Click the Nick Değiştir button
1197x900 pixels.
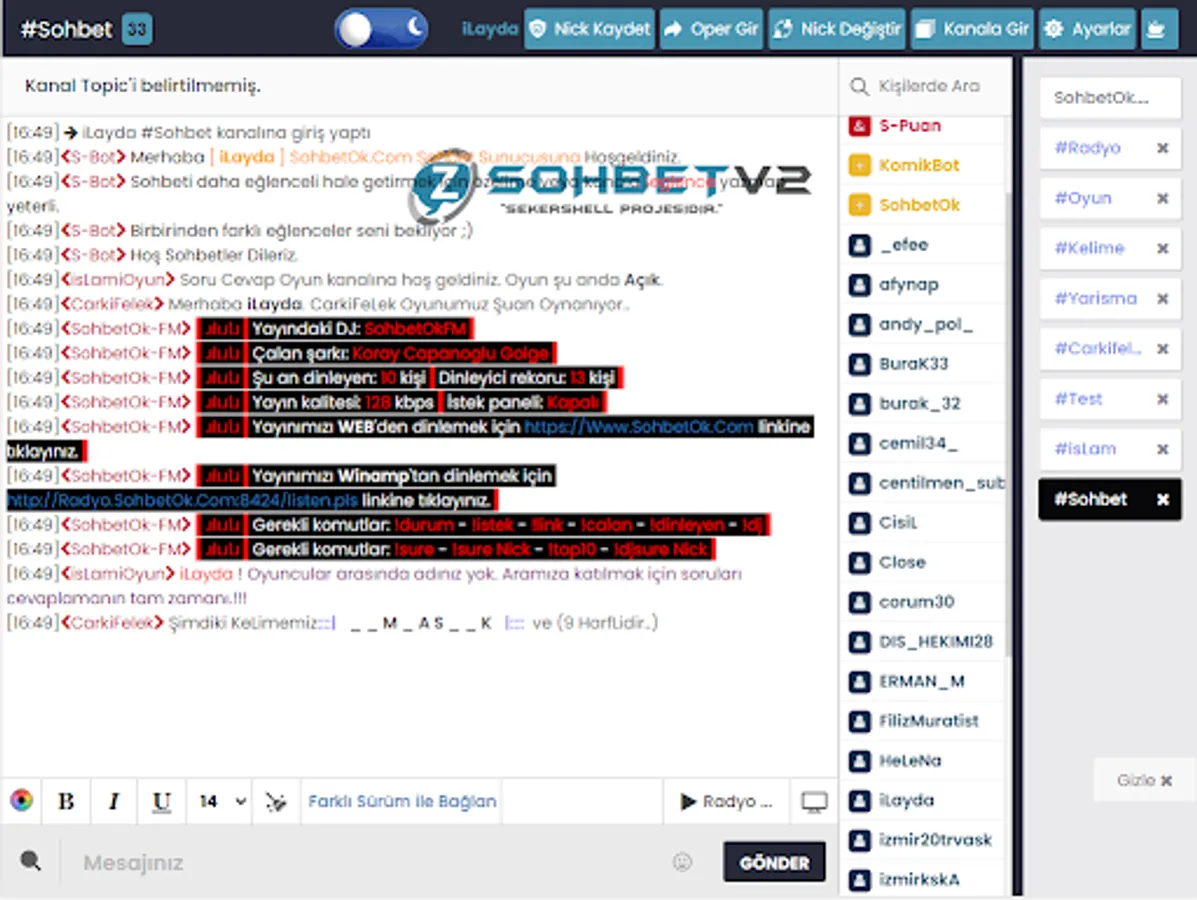coord(837,29)
